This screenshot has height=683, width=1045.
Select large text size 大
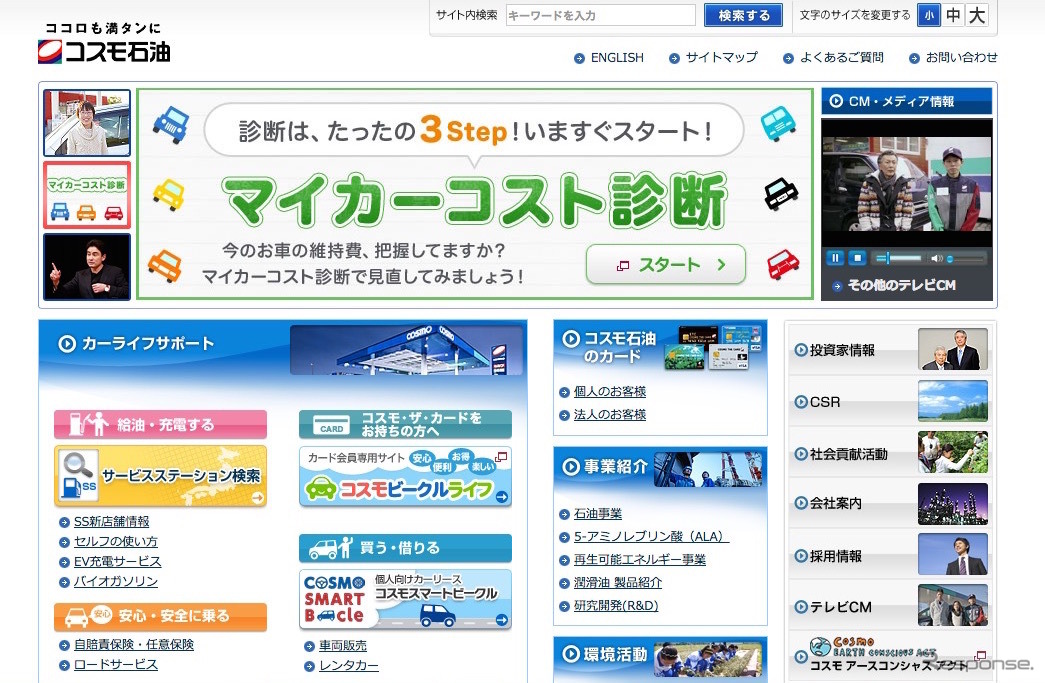pyautogui.click(x=977, y=15)
